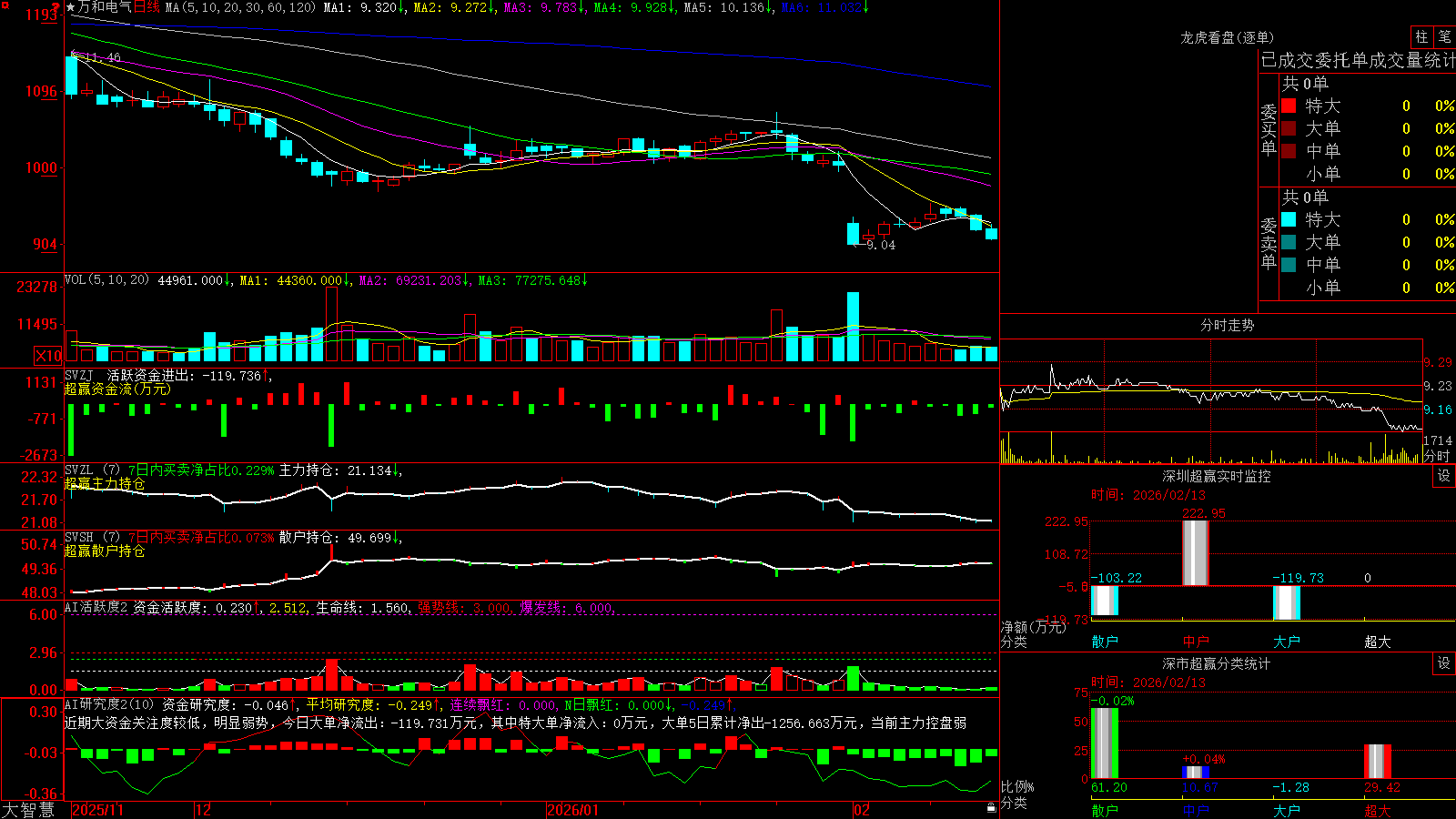Click the MA(5,10,20,30,60,120) indicator parameters
Image resolution: width=1456 pixels, height=819 pixels.
tap(241, 7)
